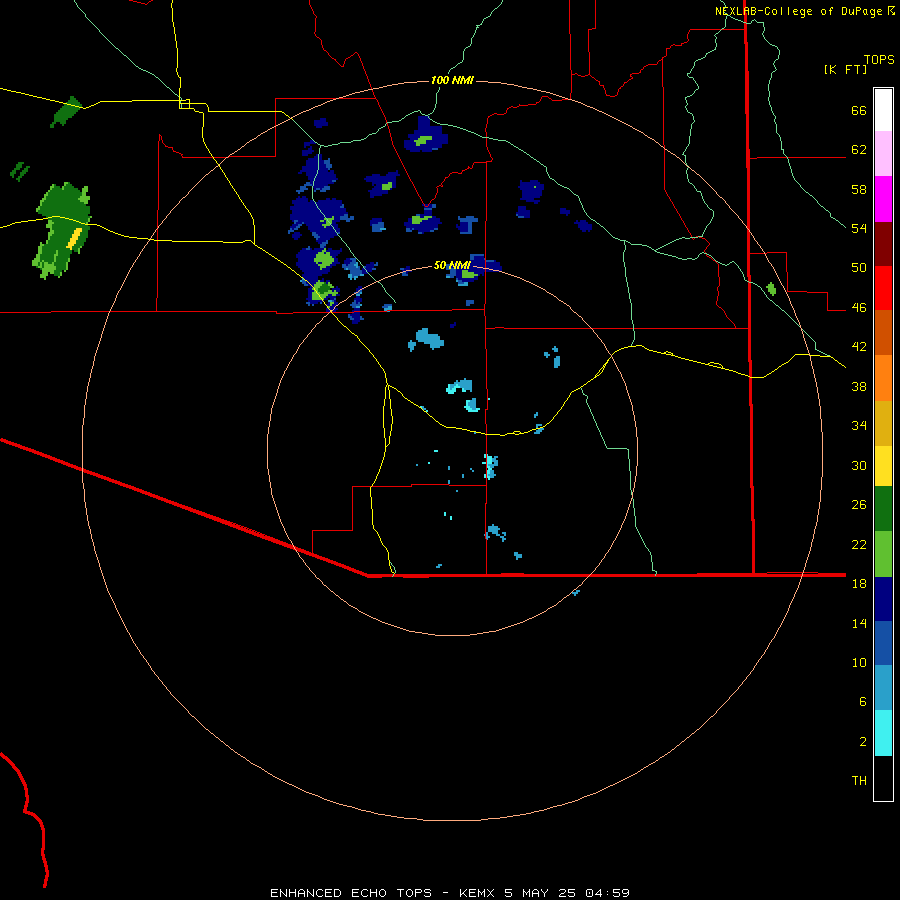900x900 pixels.
Task: Click the legend value '34'
Action: point(859,426)
